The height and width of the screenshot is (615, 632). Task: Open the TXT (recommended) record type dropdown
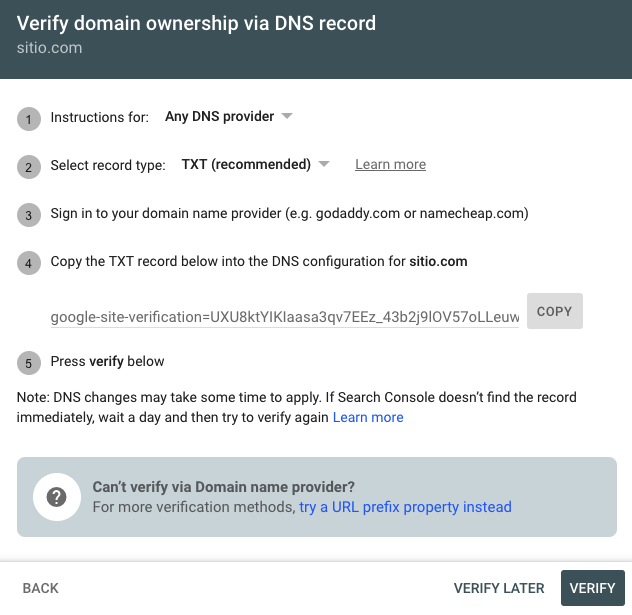[x=255, y=164]
